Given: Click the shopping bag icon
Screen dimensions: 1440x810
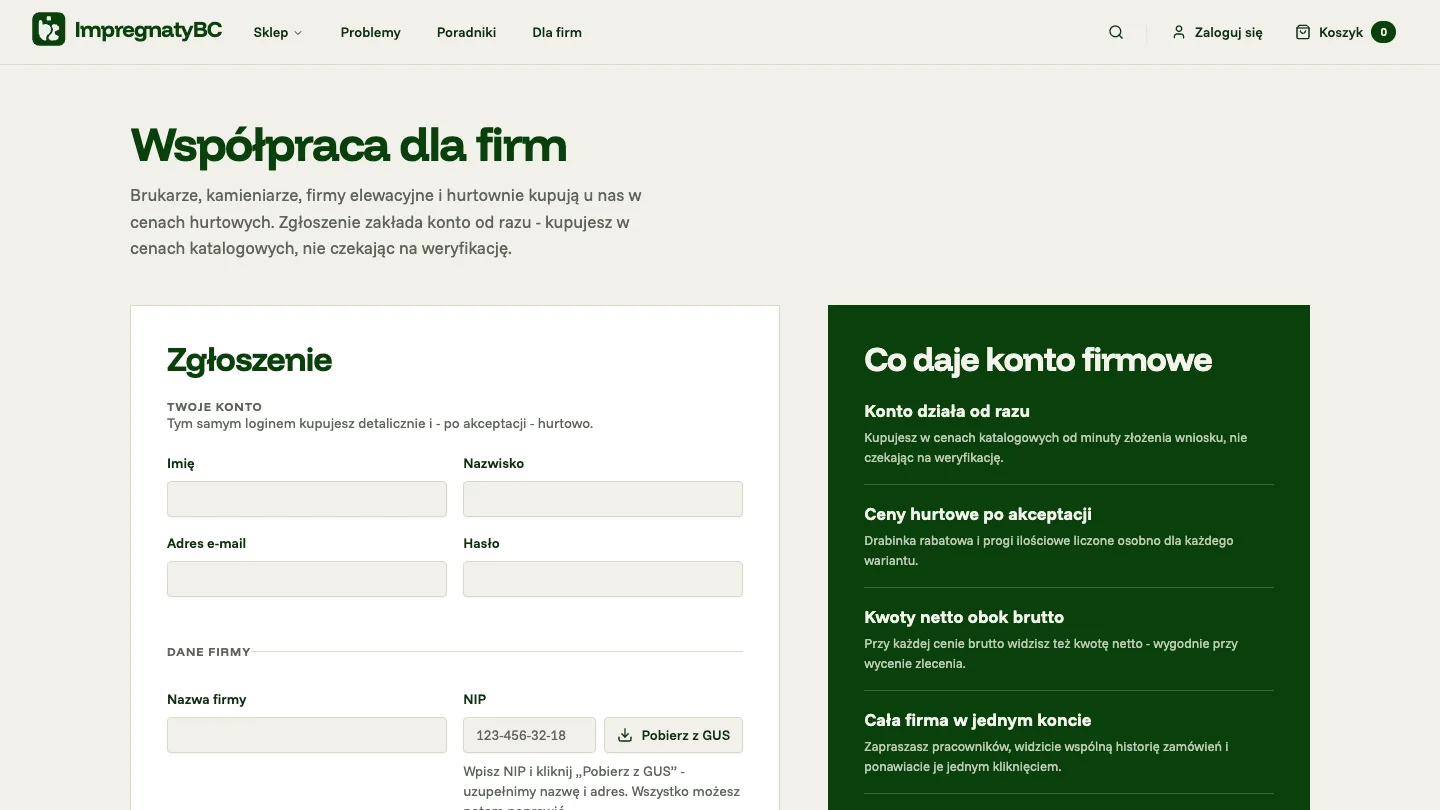Looking at the screenshot, I should 1303,32.
